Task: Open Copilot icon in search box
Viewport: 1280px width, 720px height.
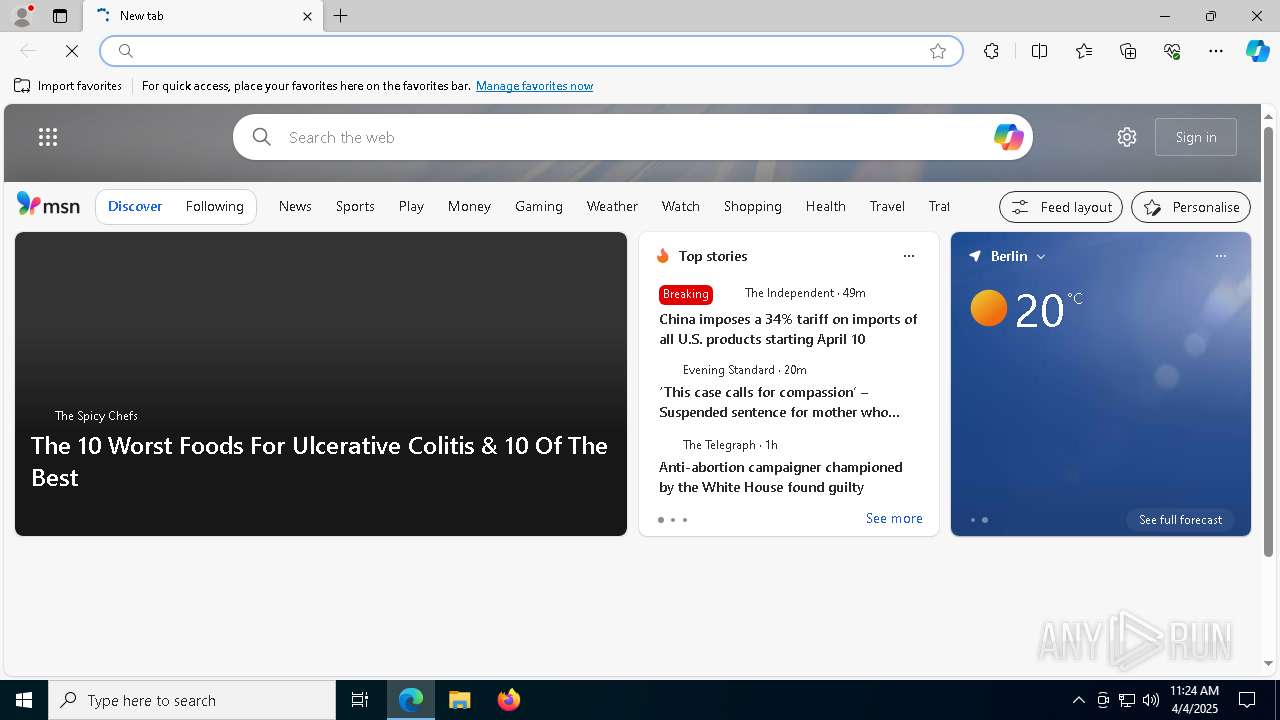Action: point(1008,137)
